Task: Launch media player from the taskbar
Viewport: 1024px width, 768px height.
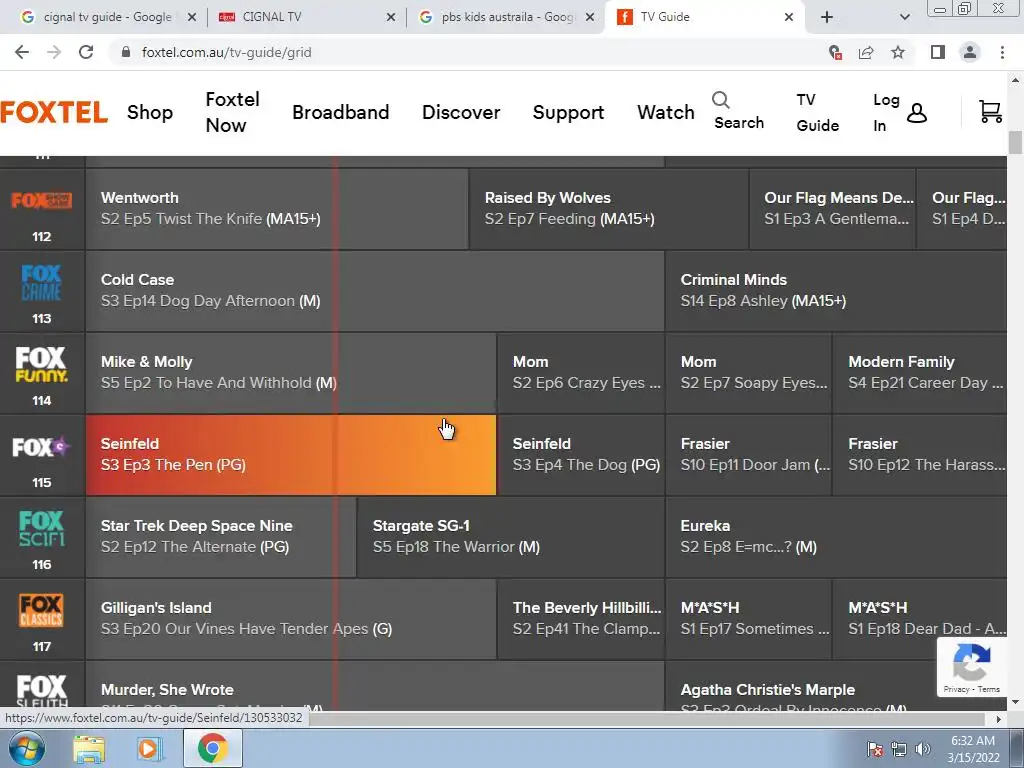Action: coord(150,748)
